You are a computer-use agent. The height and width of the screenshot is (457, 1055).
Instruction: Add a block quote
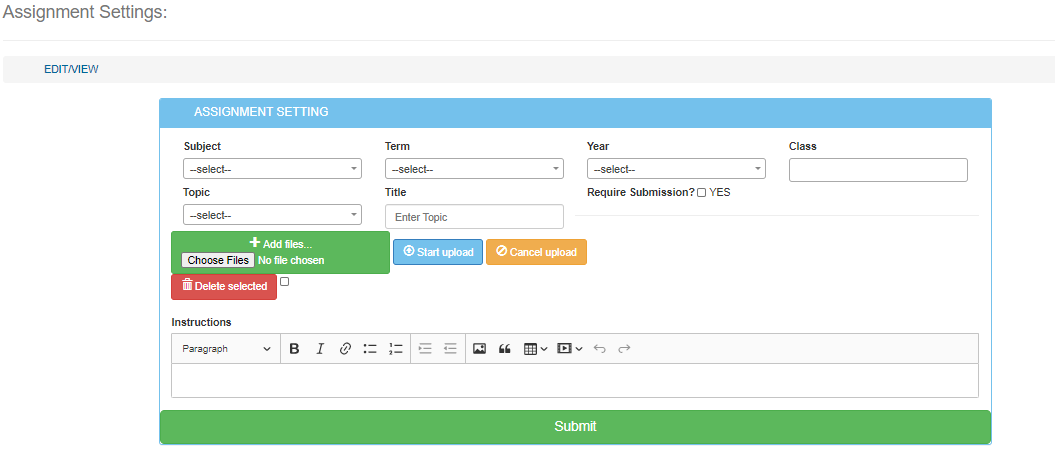pyautogui.click(x=505, y=349)
